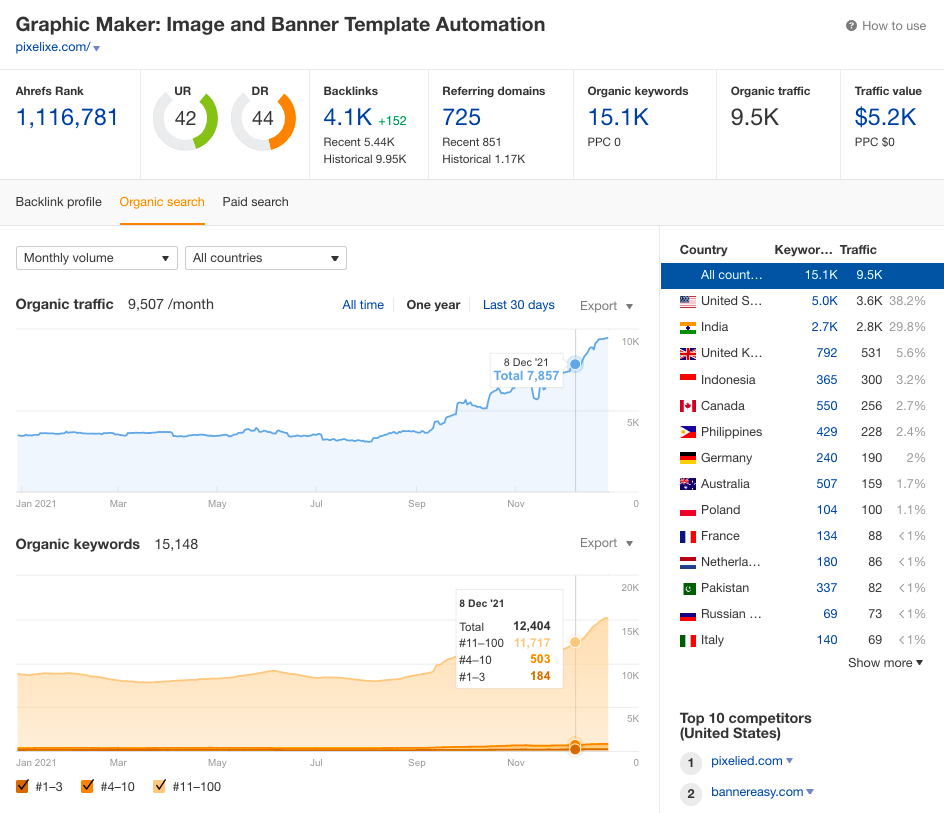Image resolution: width=944 pixels, height=813 pixels.
Task: Switch to the Paid search tab
Action: coord(255,202)
